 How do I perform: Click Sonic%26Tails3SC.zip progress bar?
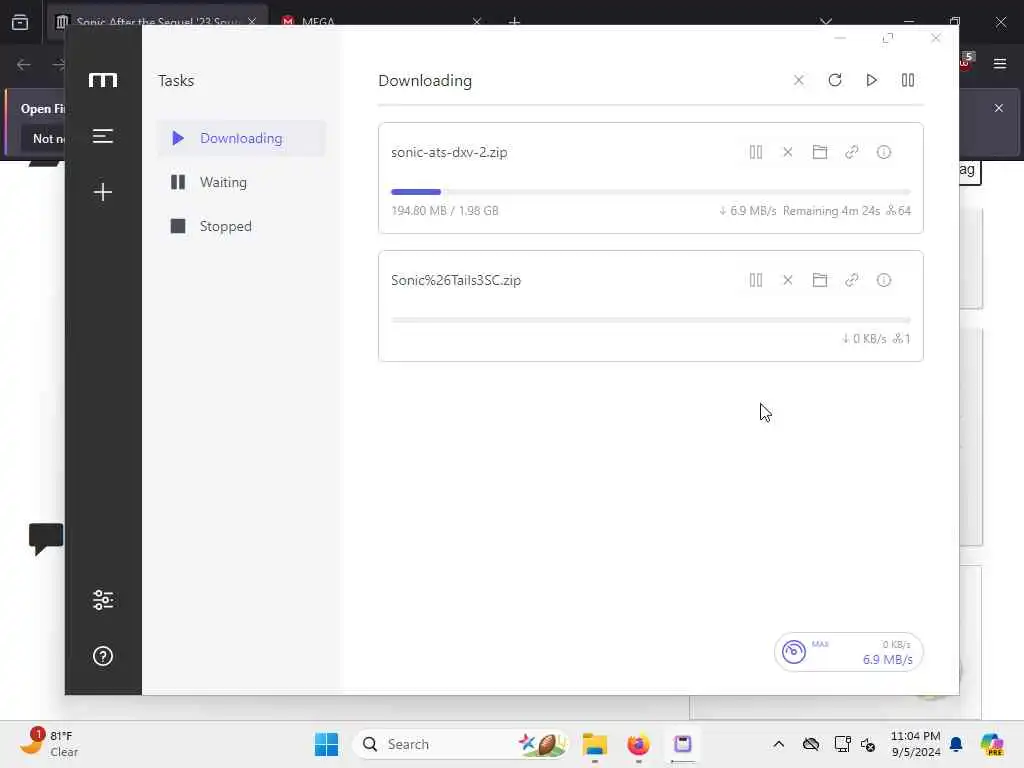click(x=650, y=320)
